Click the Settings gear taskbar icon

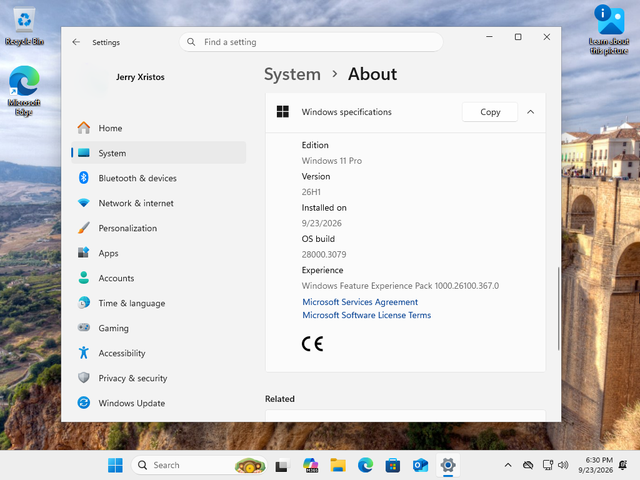(448, 465)
